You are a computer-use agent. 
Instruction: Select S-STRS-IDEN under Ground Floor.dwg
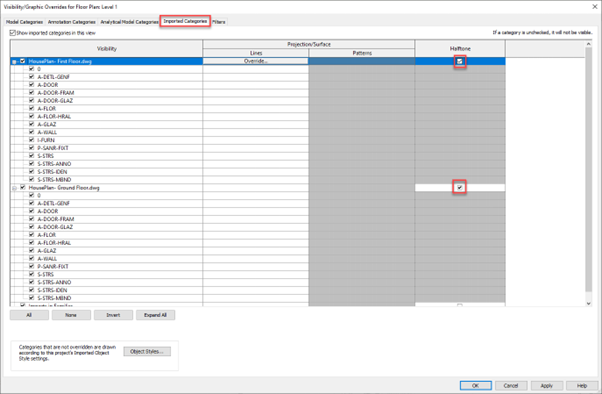click(x=52, y=290)
